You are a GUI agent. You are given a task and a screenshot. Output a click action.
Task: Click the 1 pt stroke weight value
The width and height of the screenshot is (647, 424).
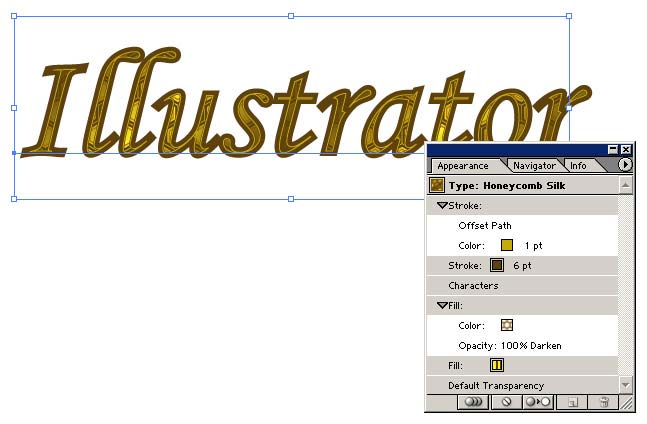pos(534,246)
